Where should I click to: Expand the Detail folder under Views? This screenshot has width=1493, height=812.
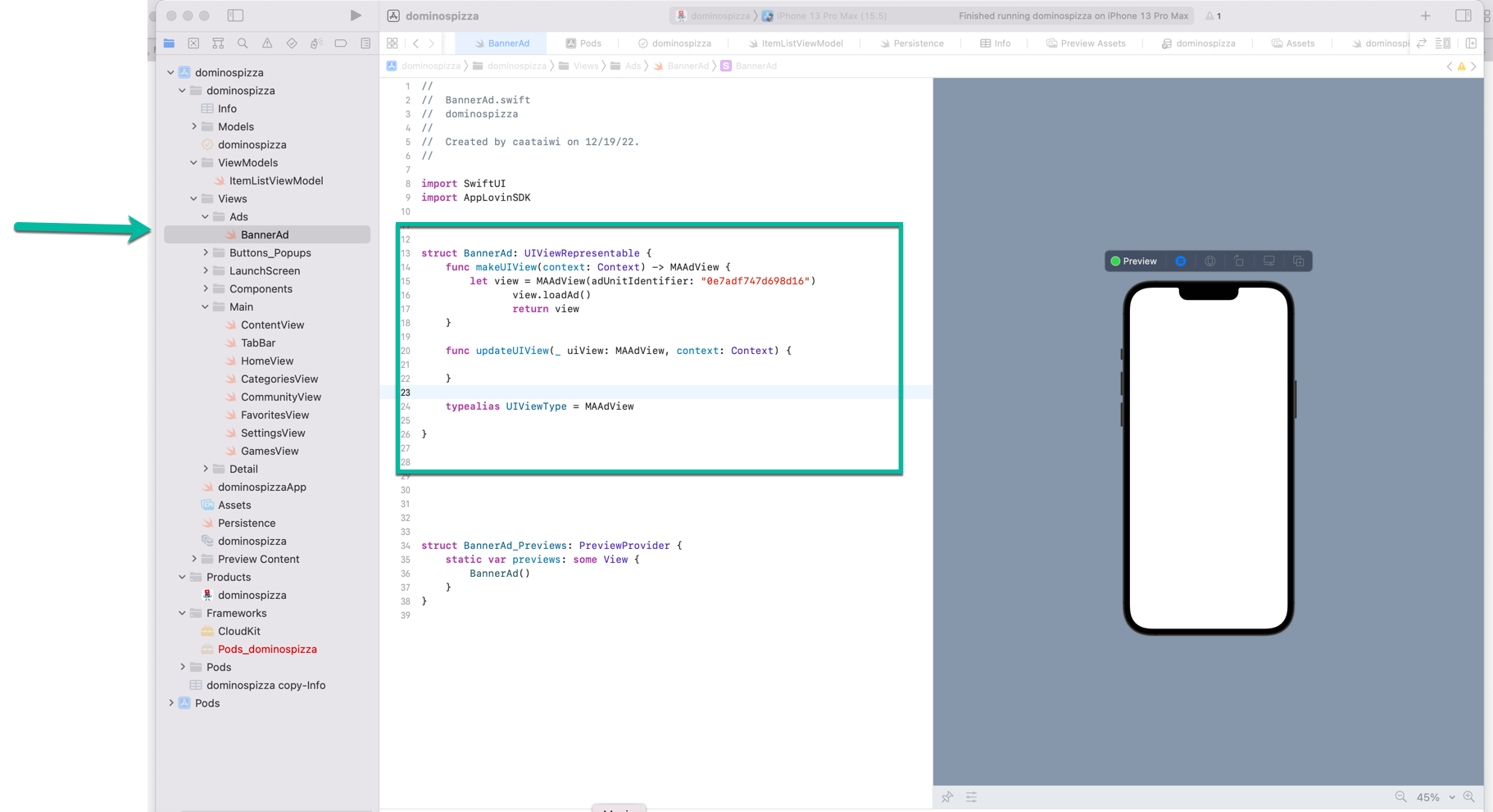(206, 469)
